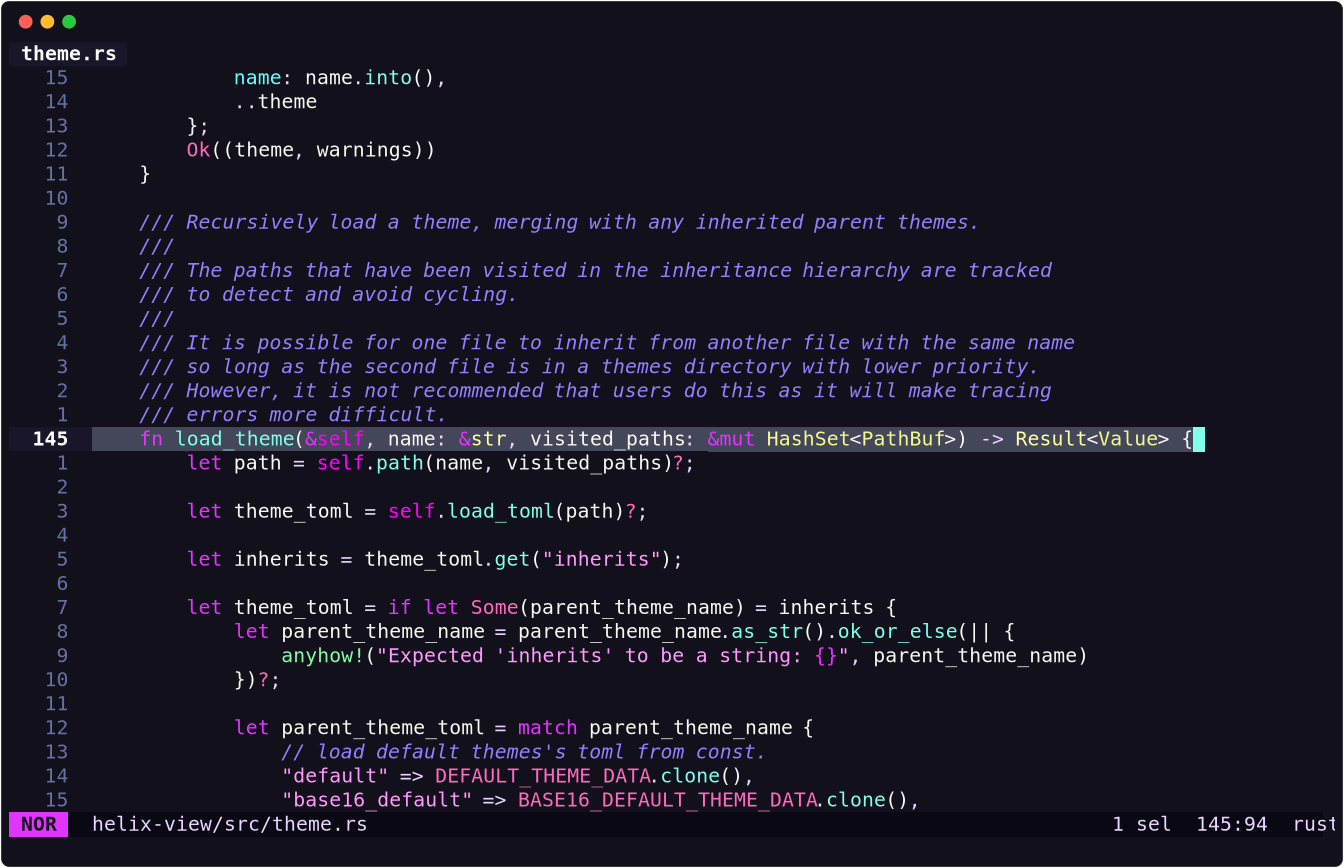Click the "inherits" string literal
Image resolution: width=1344 pixels, height=868 pixels.
tap(600, 559)
